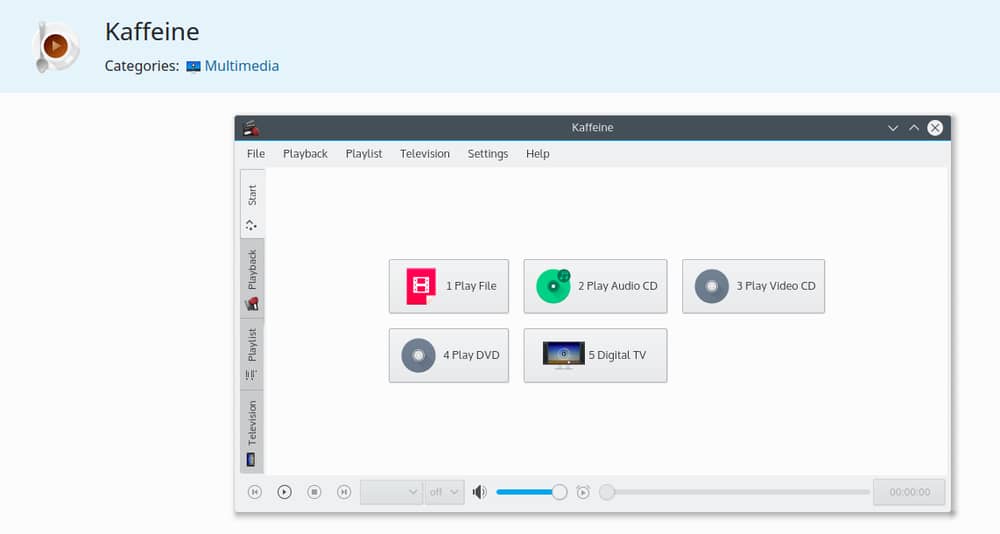Click the 5 Digital TV button
Screen dimensions: 1000x534
coord(595,355)
